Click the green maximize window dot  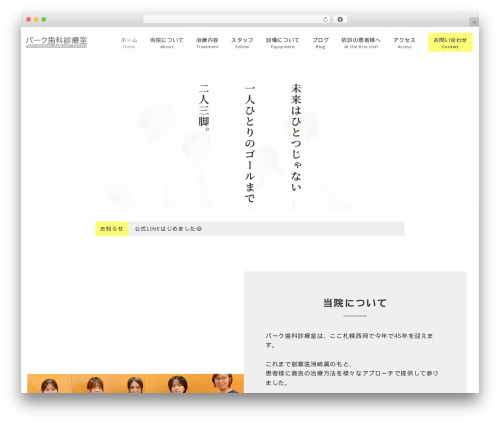click(44, 19)
